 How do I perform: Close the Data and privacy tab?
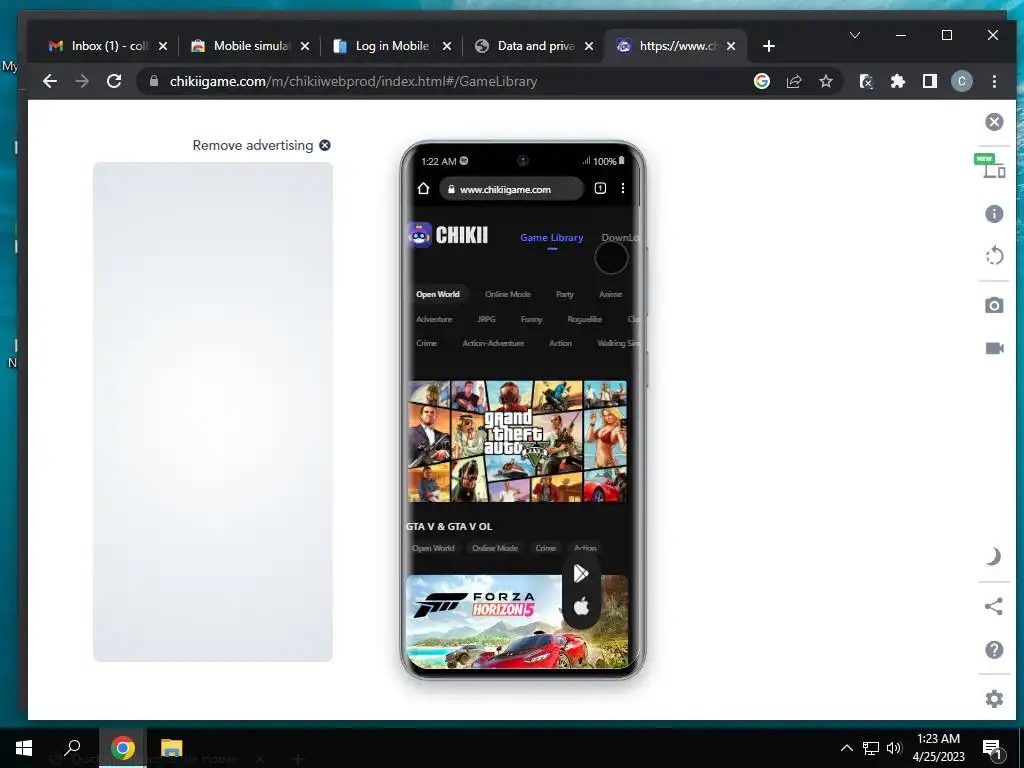pyautogui.click(x=589, y=46)
